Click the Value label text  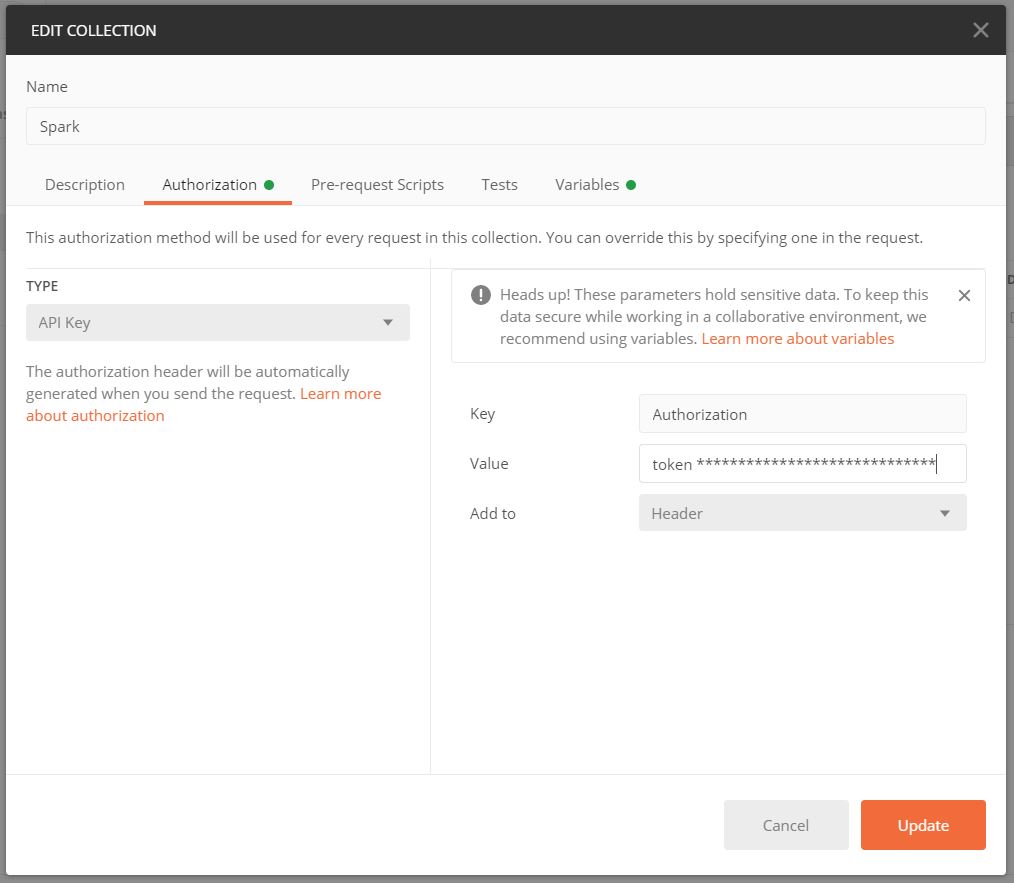point(489,464)
